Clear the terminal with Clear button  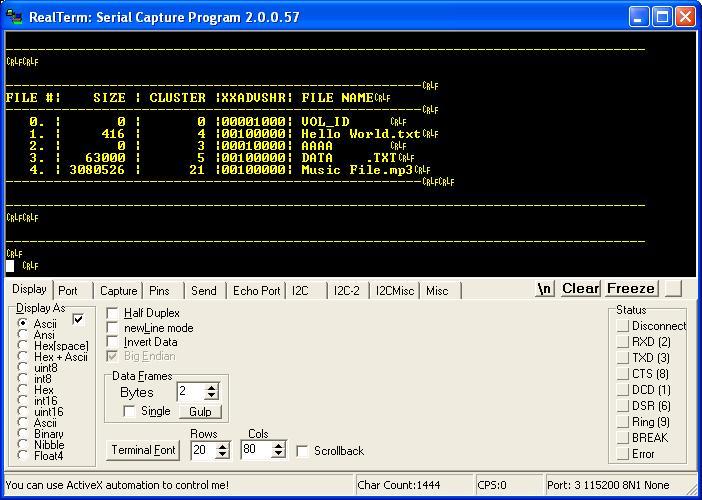(580, 288)
